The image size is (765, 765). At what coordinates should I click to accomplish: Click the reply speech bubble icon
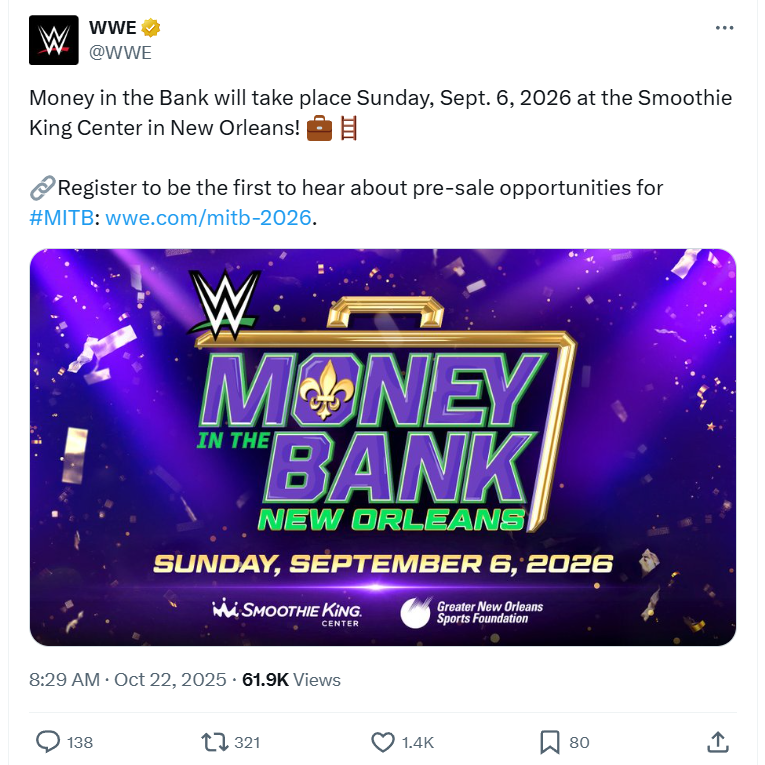48,742
